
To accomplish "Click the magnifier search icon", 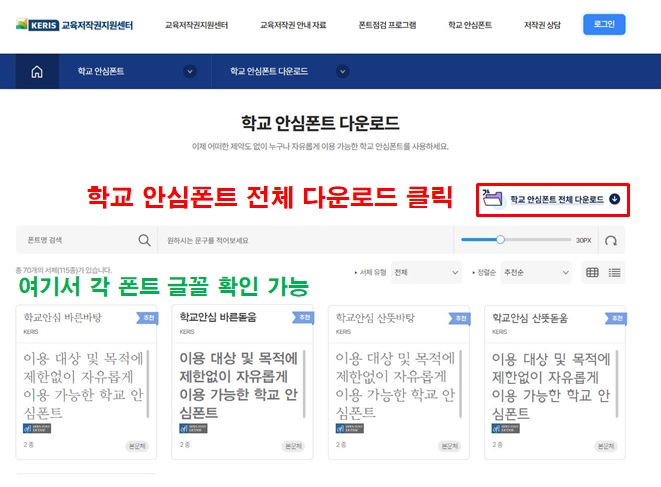I will pos(144,240).
